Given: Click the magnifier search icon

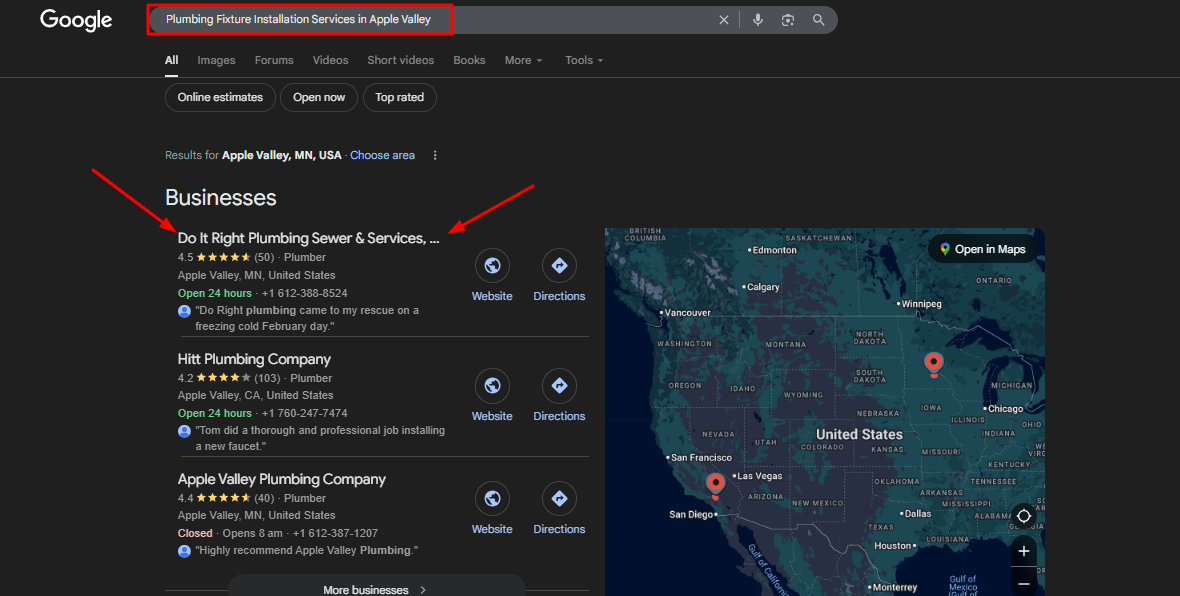Looking at the screenshot, I should [819, 20].
